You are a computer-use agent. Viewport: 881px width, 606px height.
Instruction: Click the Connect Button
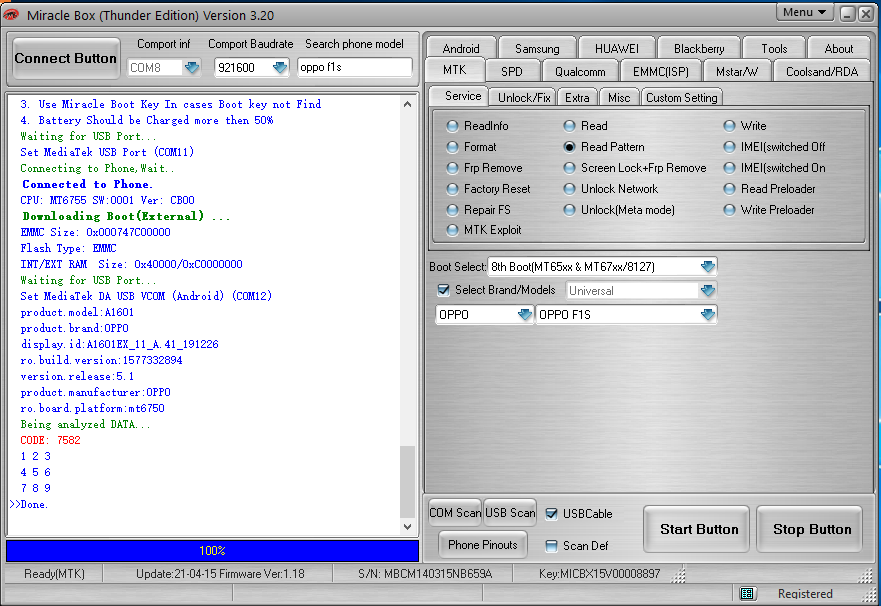coord(66,58)
